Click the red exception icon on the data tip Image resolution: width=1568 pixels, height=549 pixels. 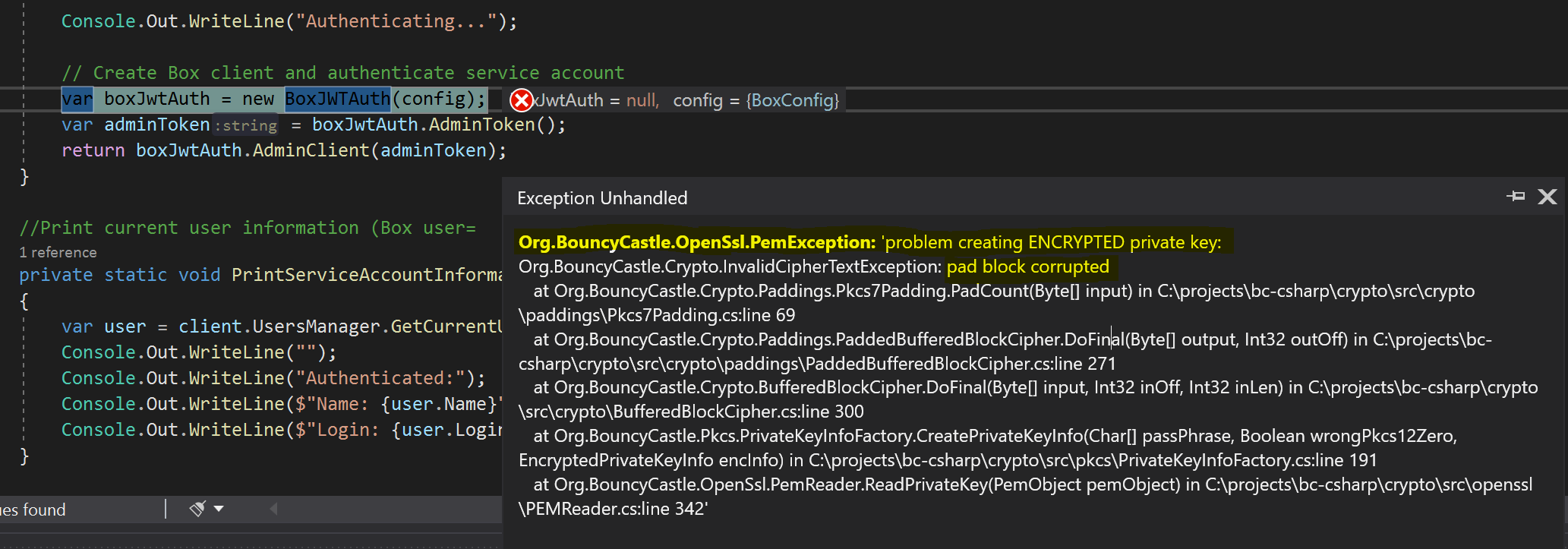[521, 99]
